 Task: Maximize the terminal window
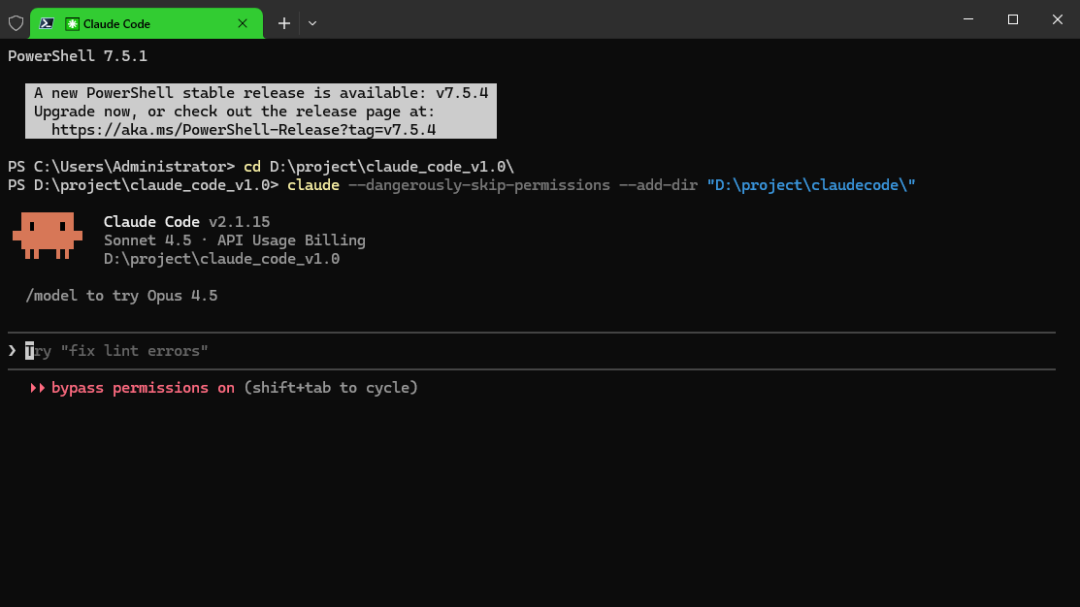coord(1012,19)
